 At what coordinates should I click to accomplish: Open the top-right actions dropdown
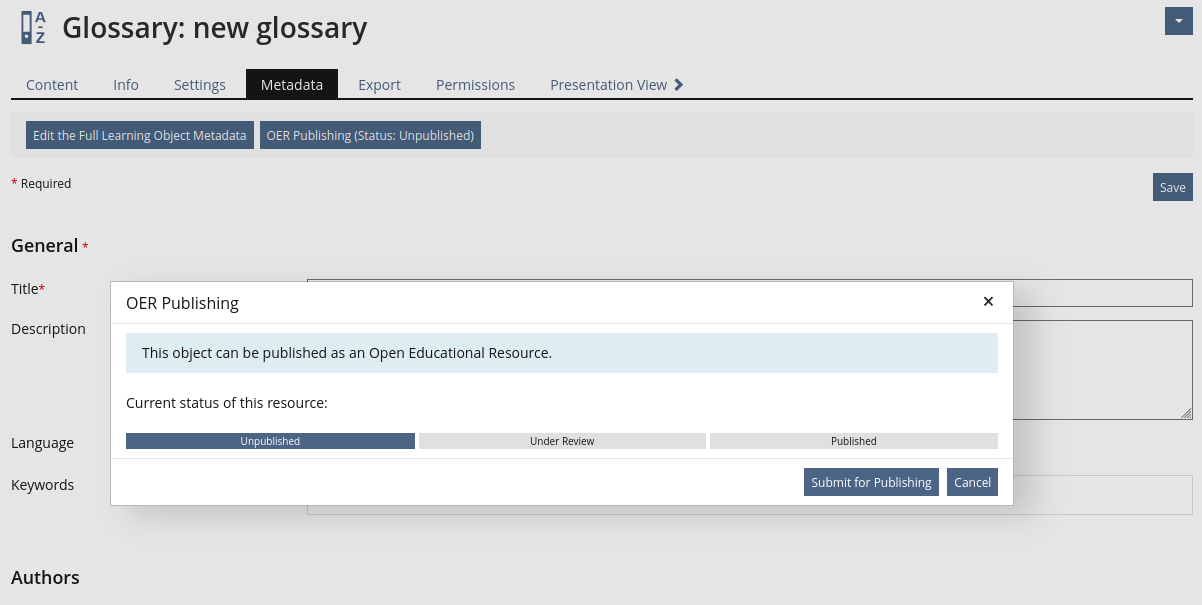(1178, 21)
